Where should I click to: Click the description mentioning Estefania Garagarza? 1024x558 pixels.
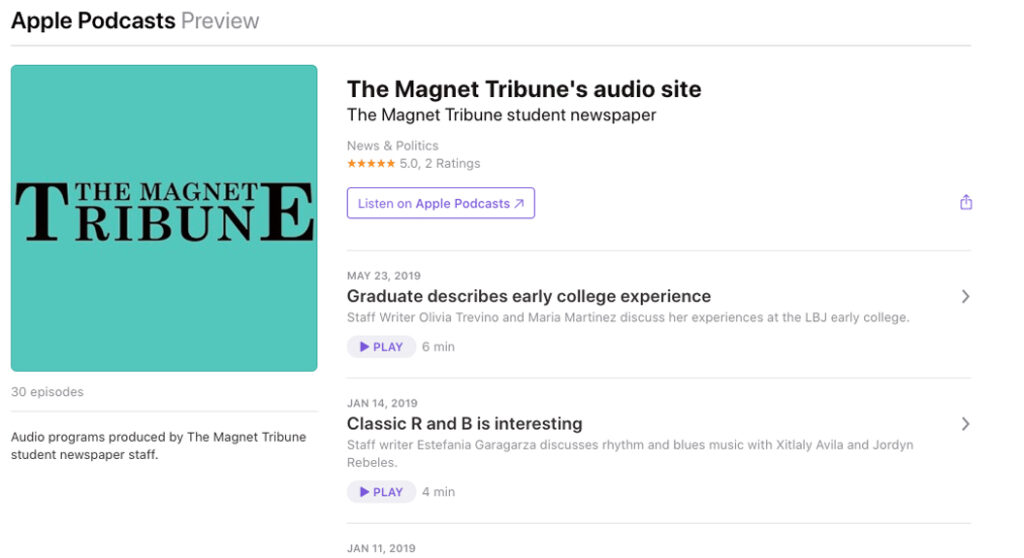[629, 445]
